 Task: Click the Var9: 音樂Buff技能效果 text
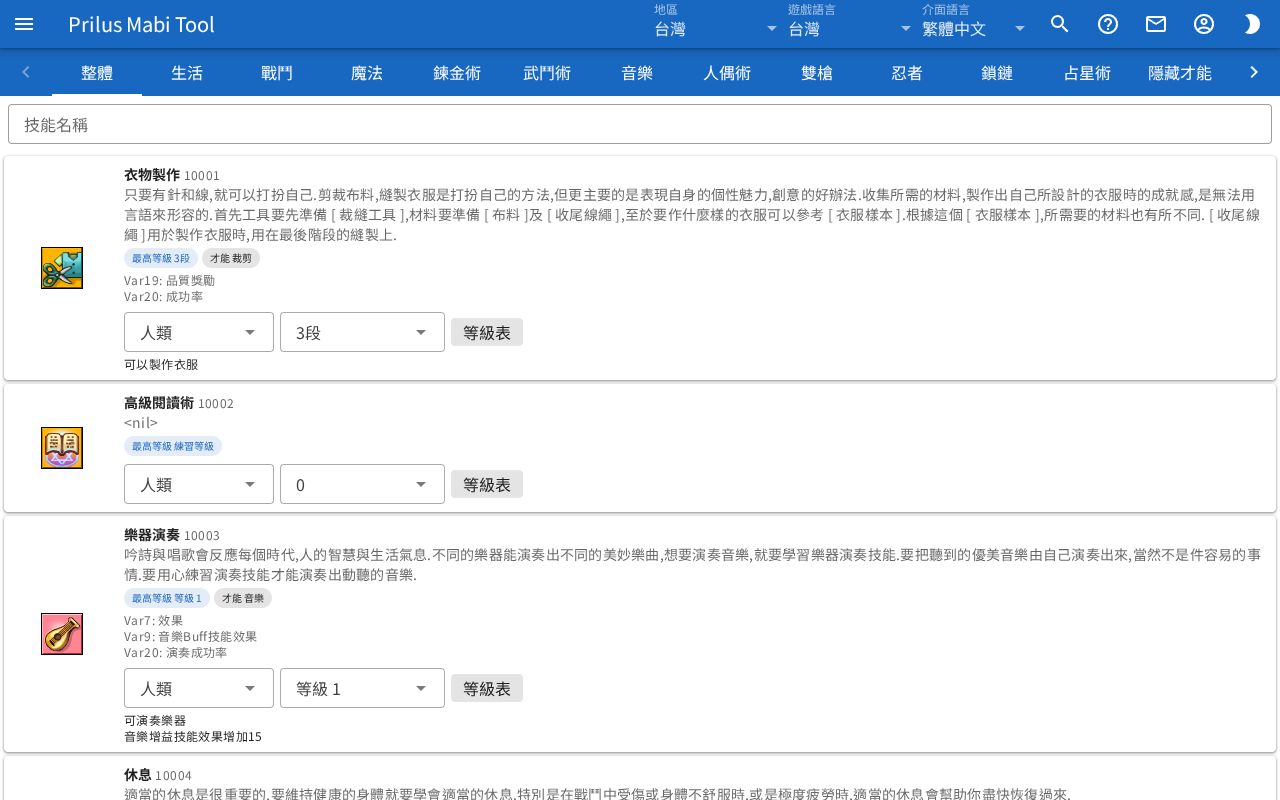point(190,637)
